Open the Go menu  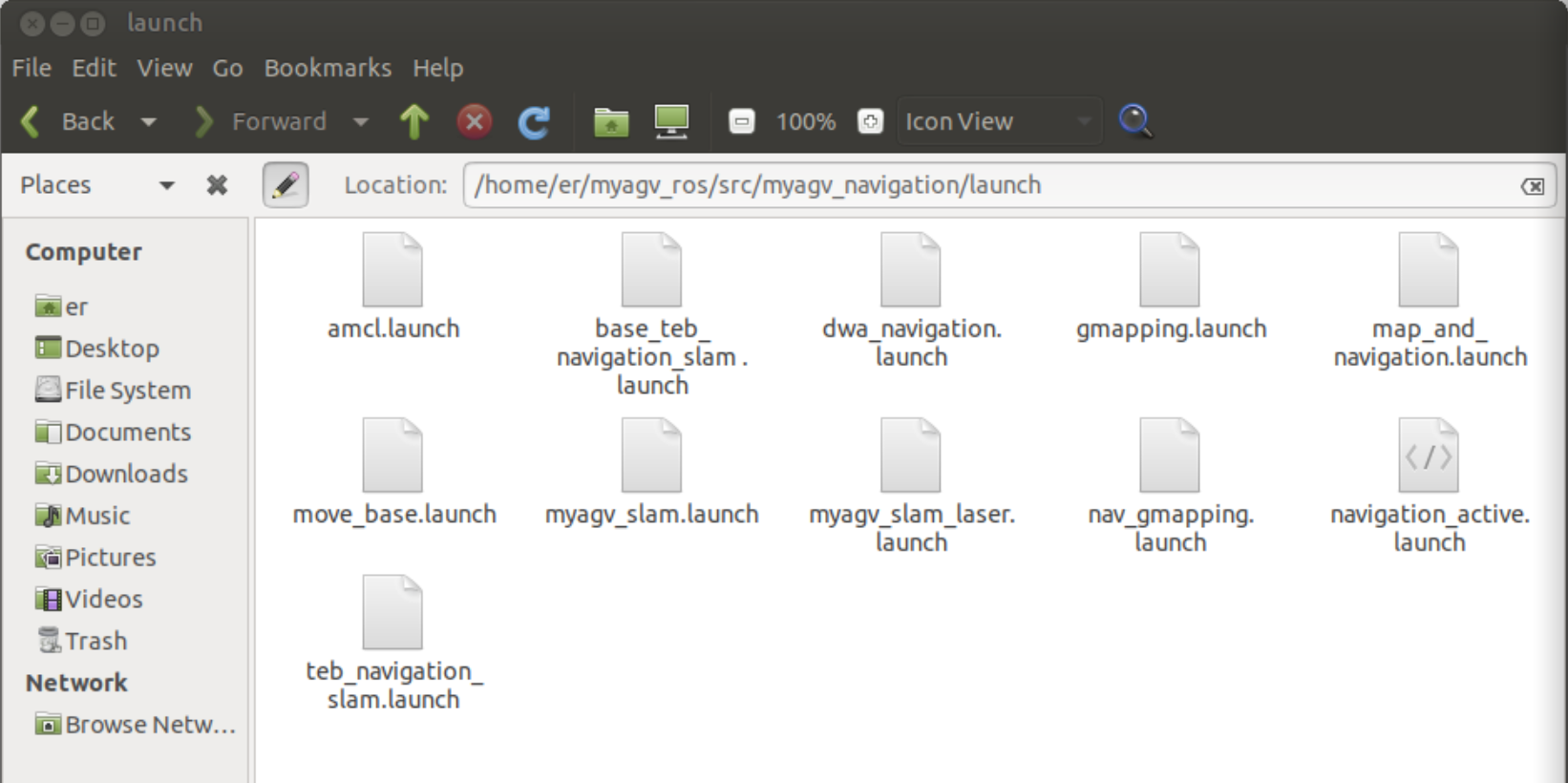(x=227, y=68)
